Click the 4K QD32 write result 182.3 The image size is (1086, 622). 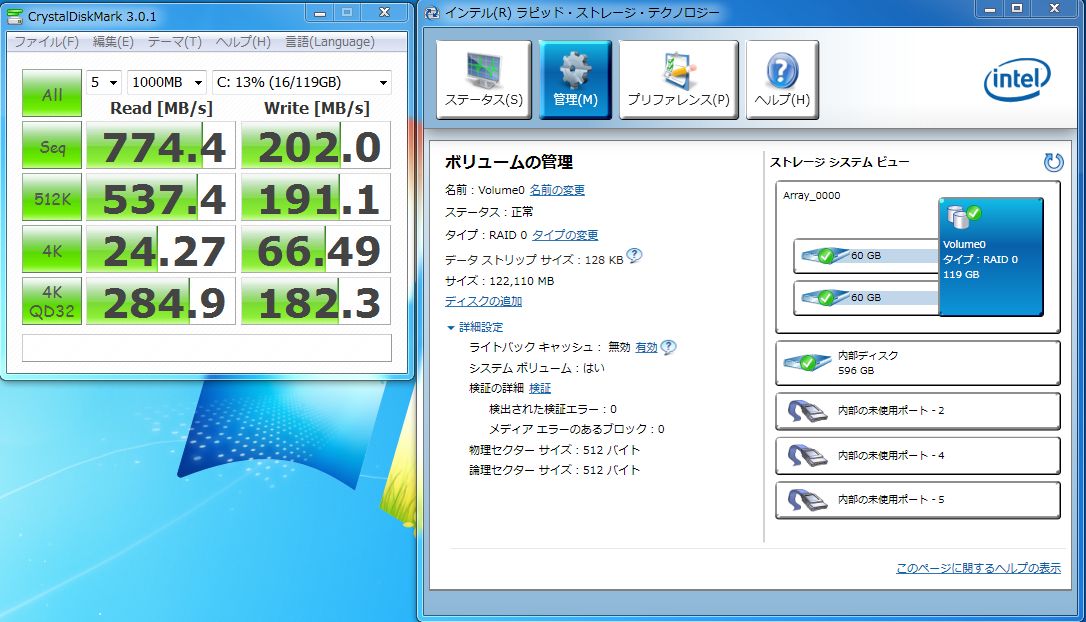tap(316, 301)
